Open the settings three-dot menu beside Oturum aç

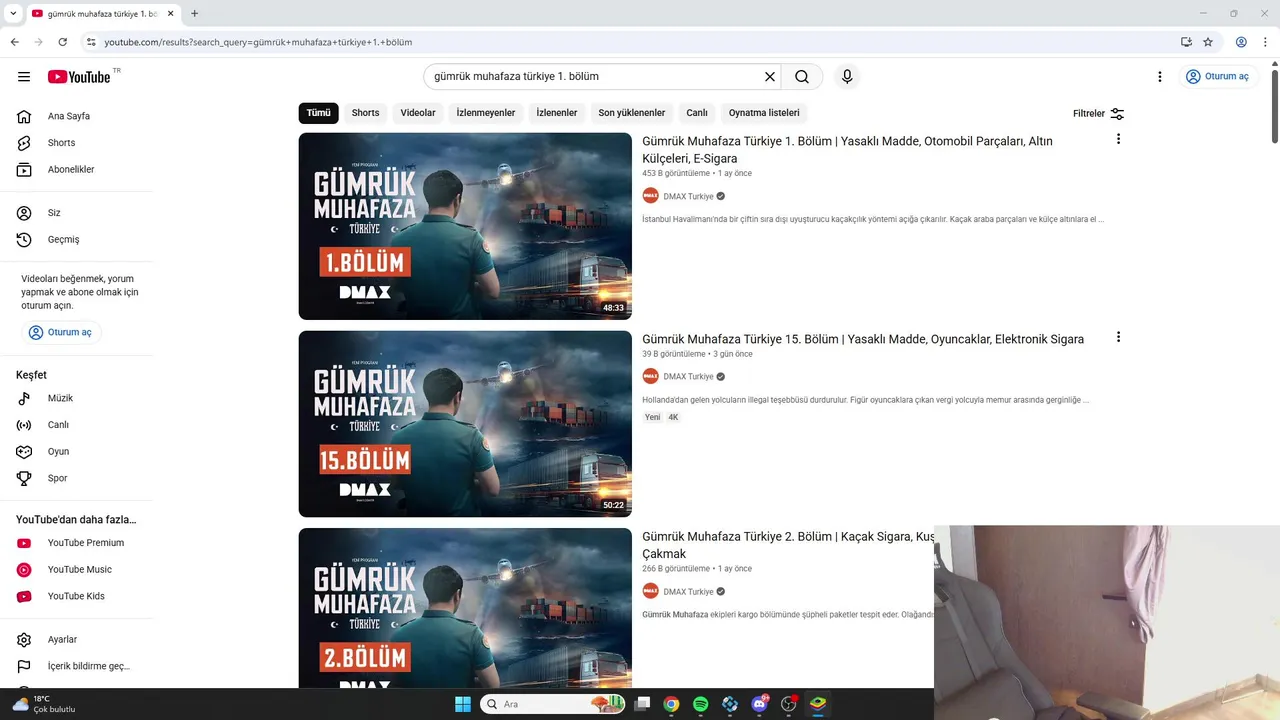1160,77
